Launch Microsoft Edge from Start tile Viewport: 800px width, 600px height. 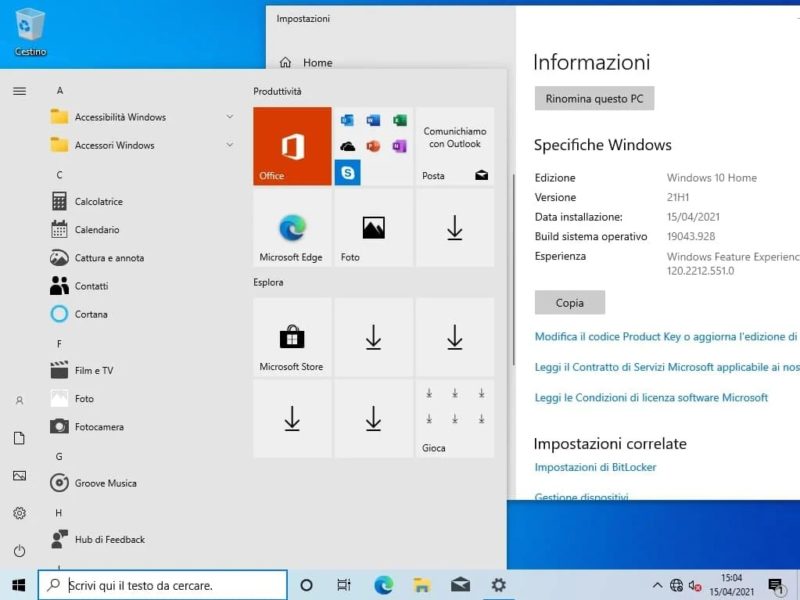point(292,228)
